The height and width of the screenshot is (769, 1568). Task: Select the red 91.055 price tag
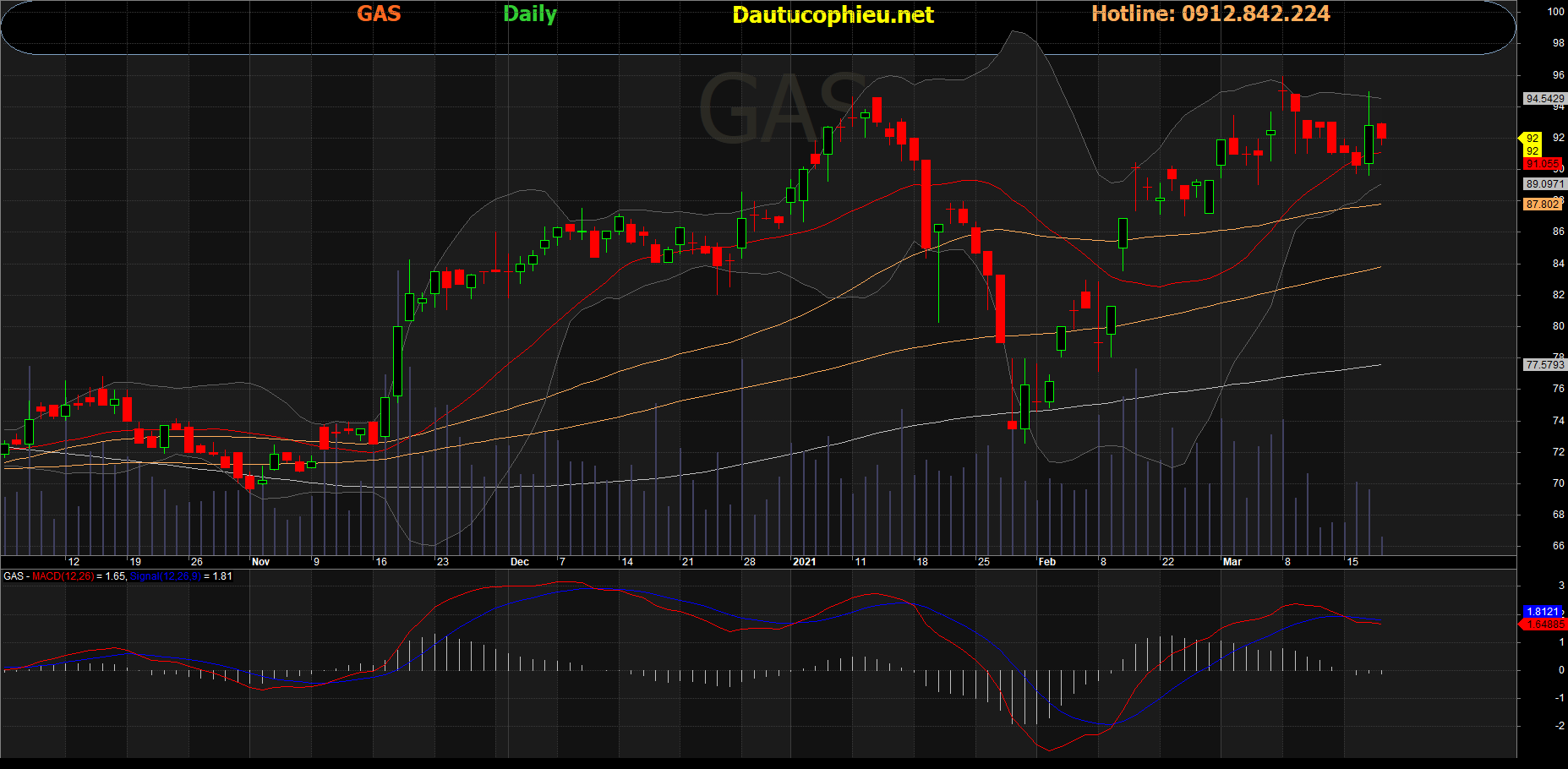[x=1542, y=164]
